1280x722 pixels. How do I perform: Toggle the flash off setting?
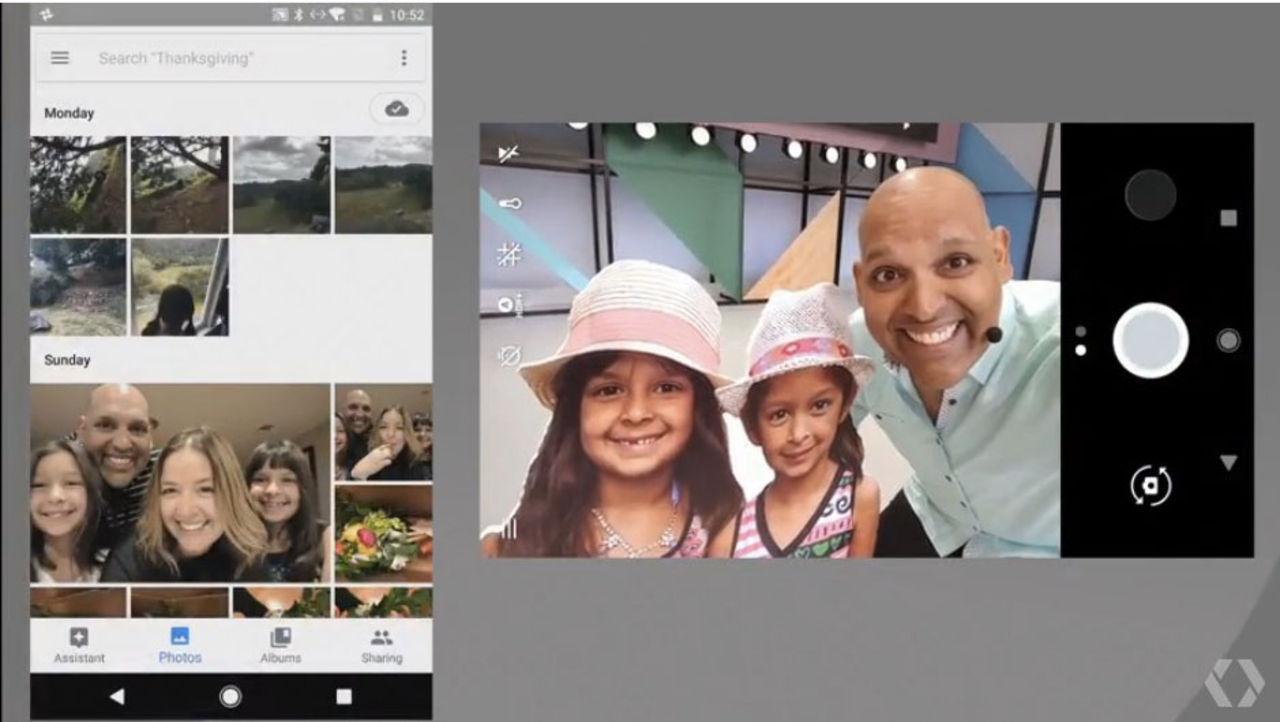[509, 150]
